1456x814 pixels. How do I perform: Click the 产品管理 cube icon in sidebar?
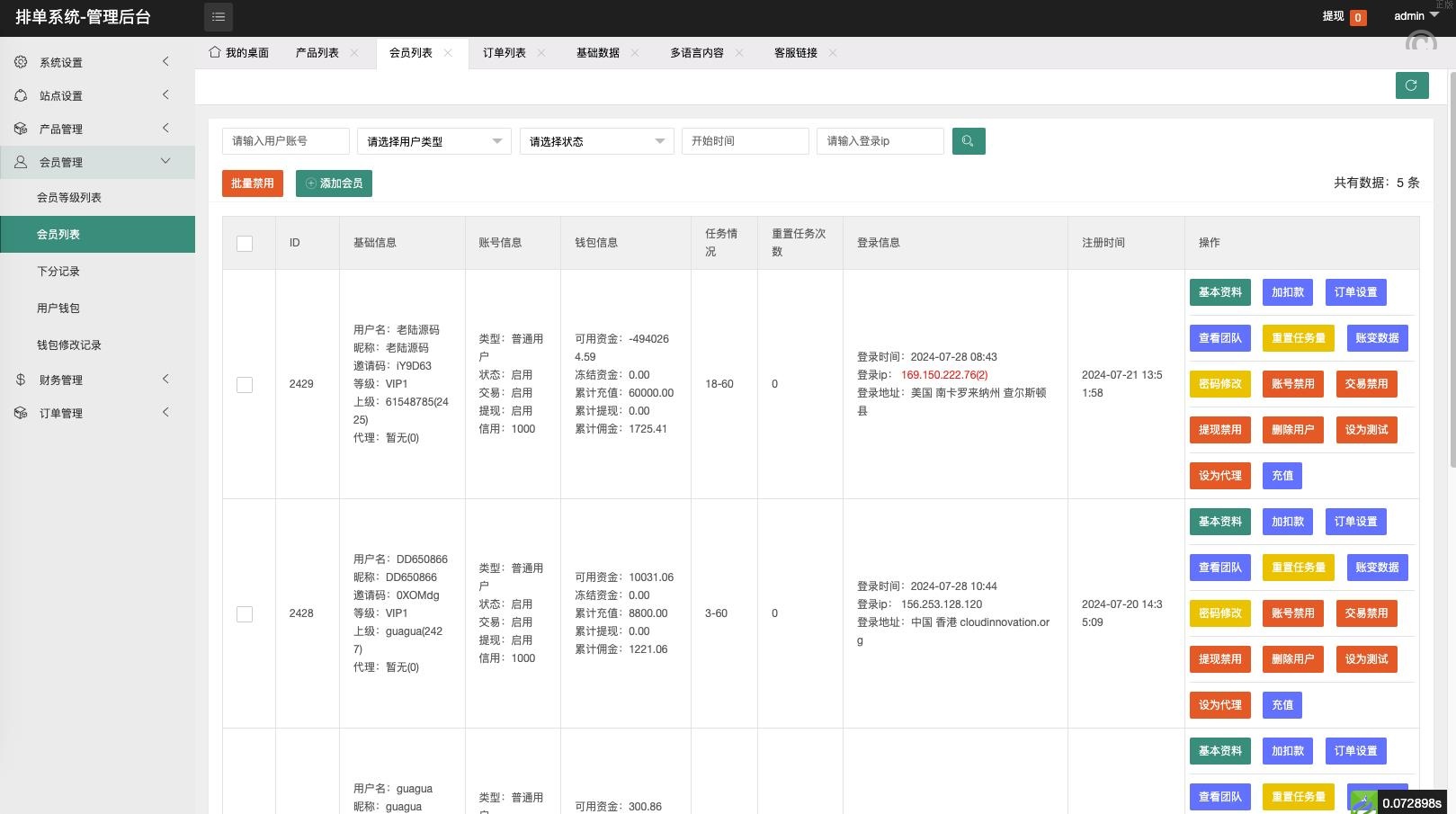(21, 129)
